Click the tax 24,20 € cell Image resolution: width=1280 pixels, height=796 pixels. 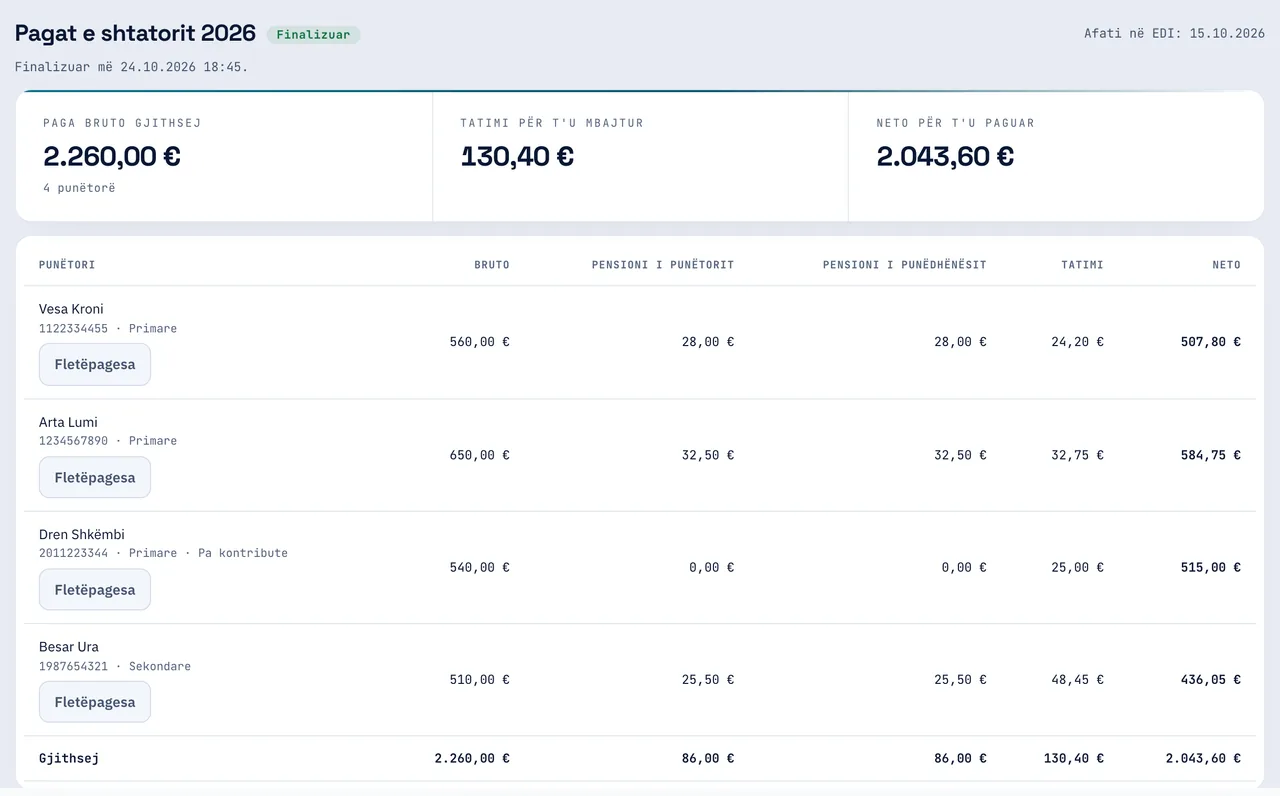(x=1078, y=342)
